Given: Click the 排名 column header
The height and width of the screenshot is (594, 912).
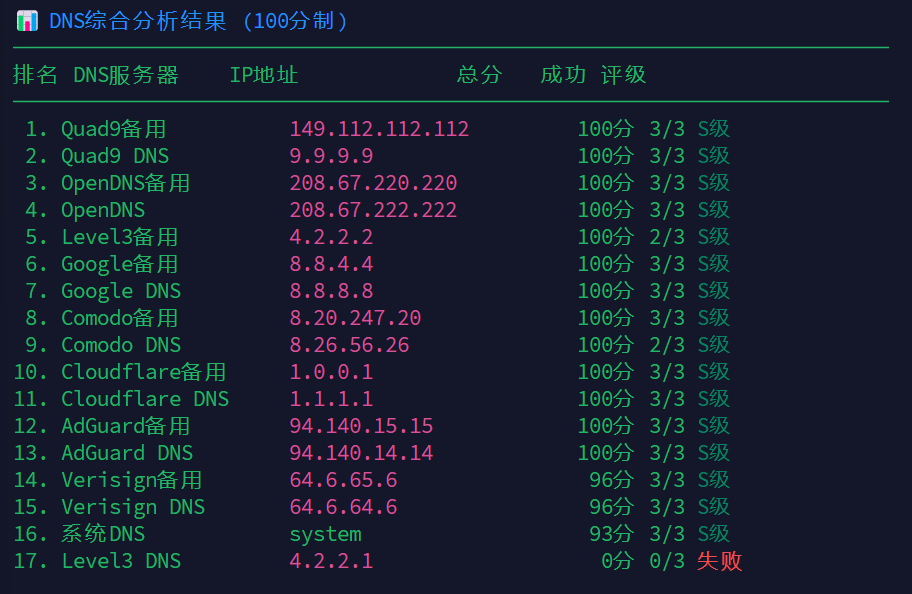Looking at the screenshot, I should tap(35, 74).
